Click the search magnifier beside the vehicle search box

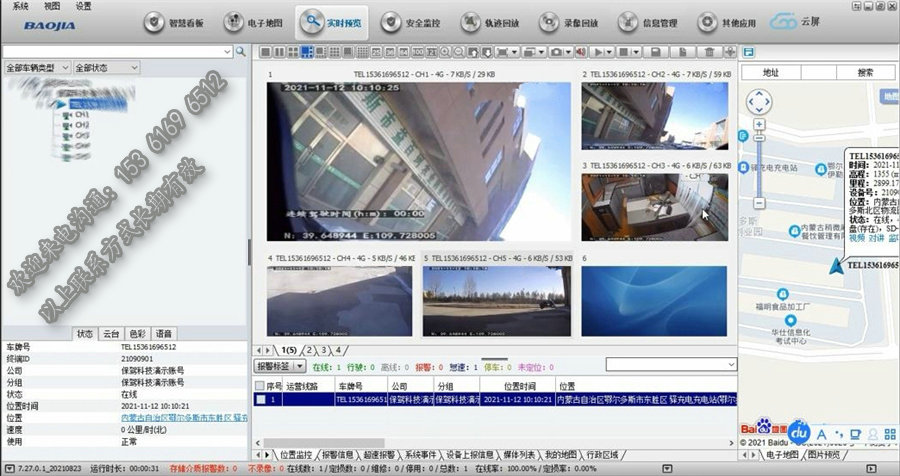click(240, 50)
